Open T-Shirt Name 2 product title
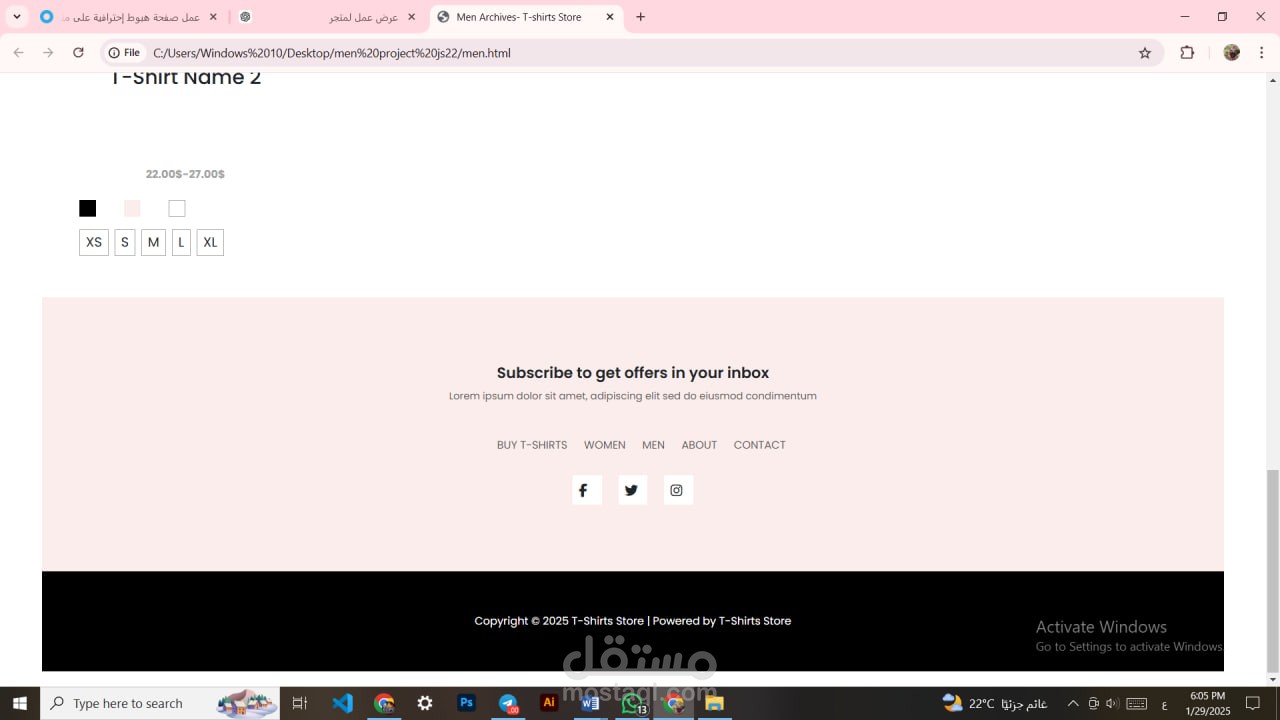 pyautogui.click(x=186, y=78)
